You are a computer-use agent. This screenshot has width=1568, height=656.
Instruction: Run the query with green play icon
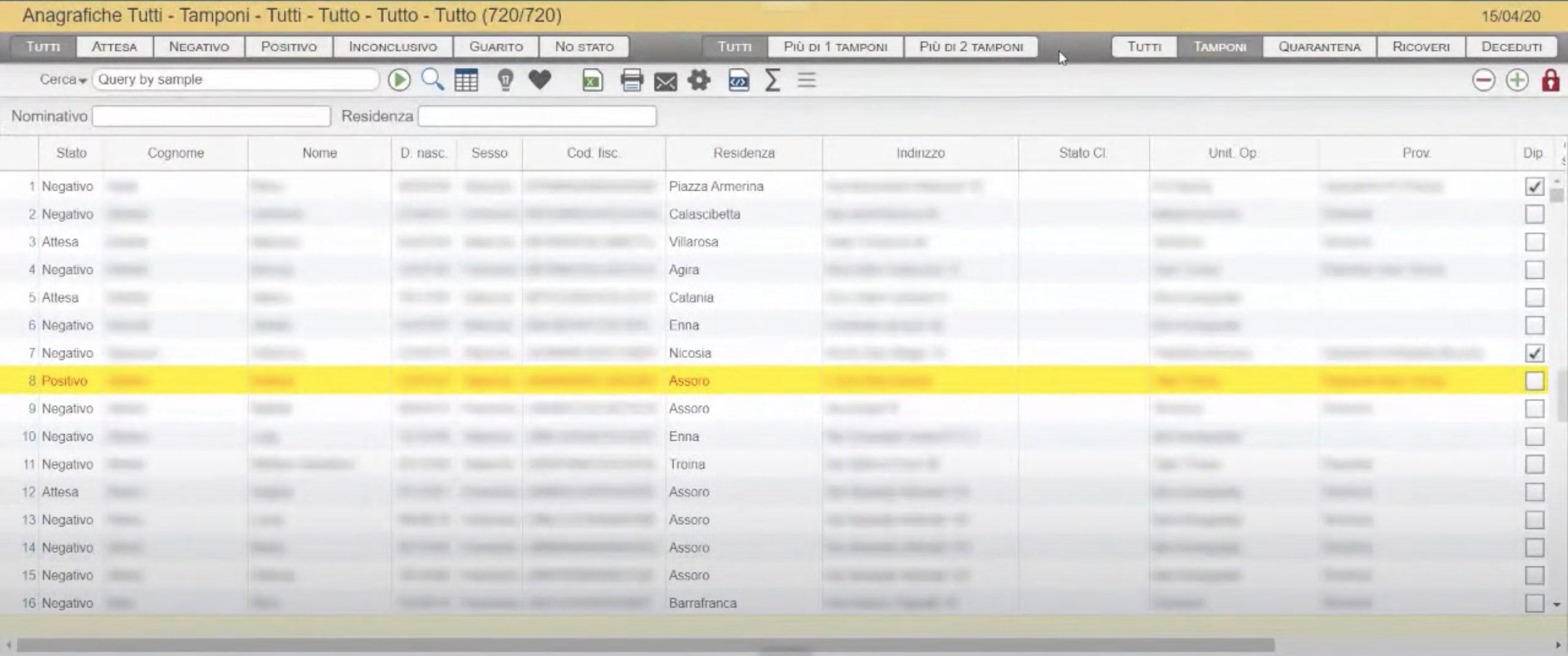tap(399, 80)
